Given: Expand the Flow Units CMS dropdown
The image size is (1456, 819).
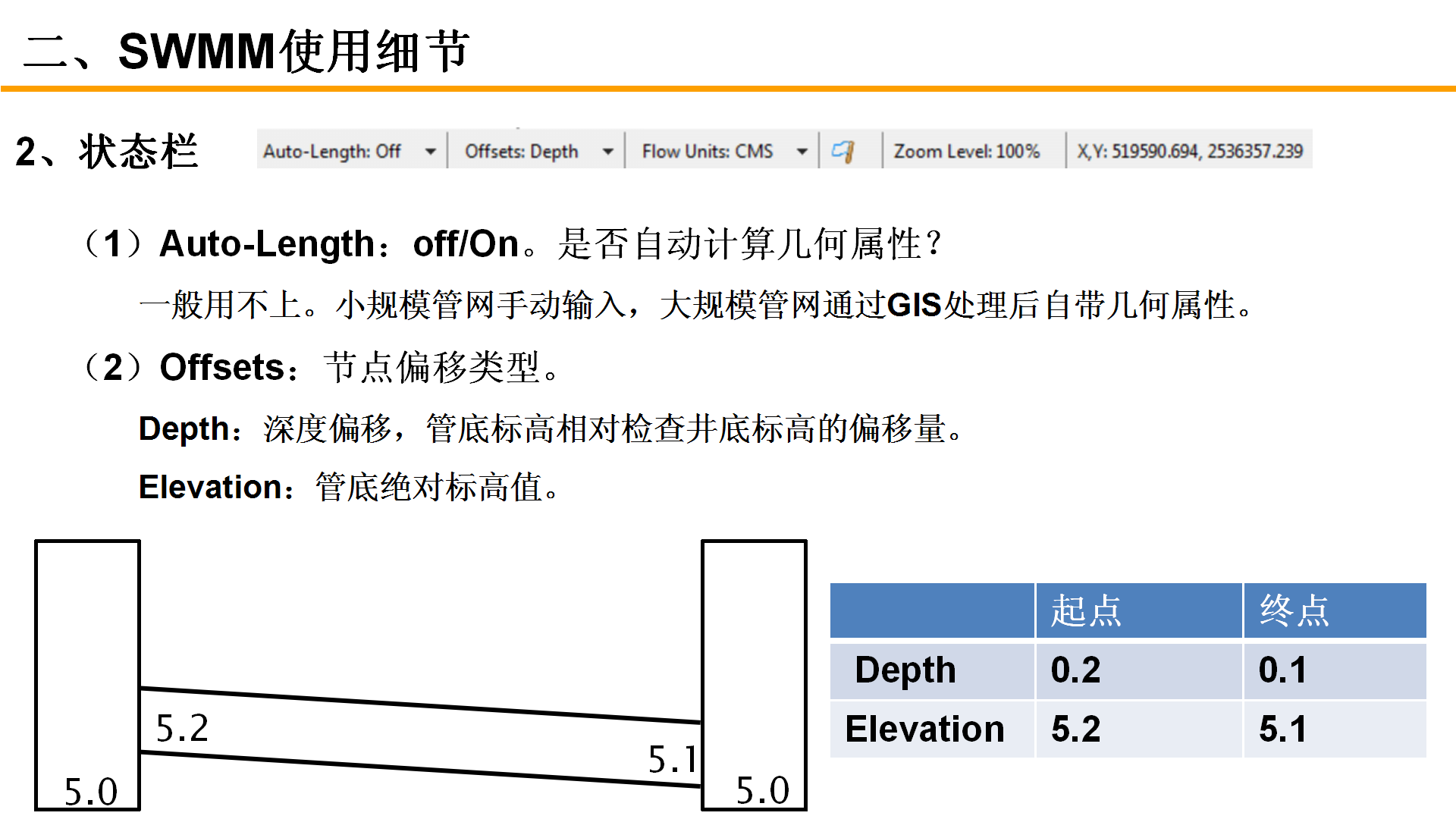Looking at the screenshot, I should tap(802, 151).
